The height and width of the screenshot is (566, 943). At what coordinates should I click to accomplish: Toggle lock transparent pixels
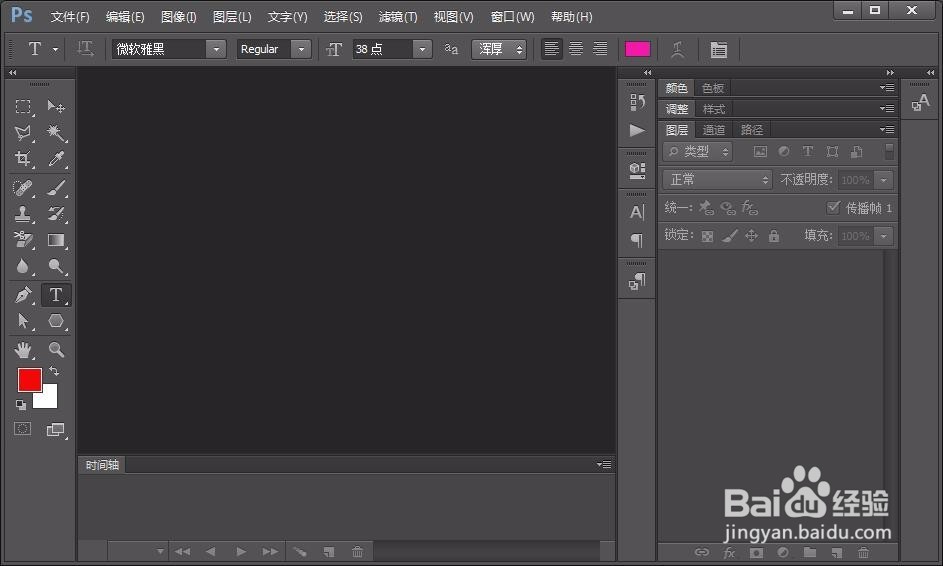tap(707, 236)
